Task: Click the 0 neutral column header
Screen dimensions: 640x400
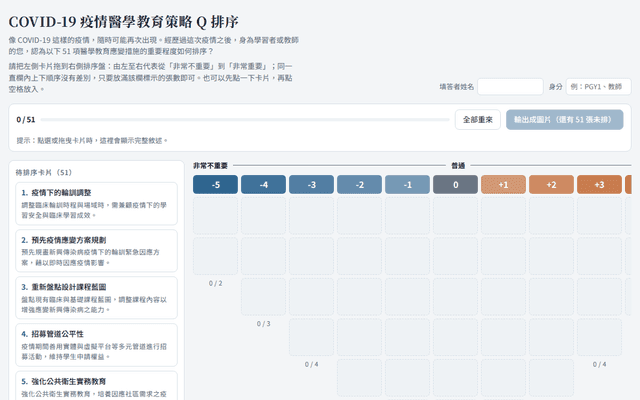Action: point(455,184)
